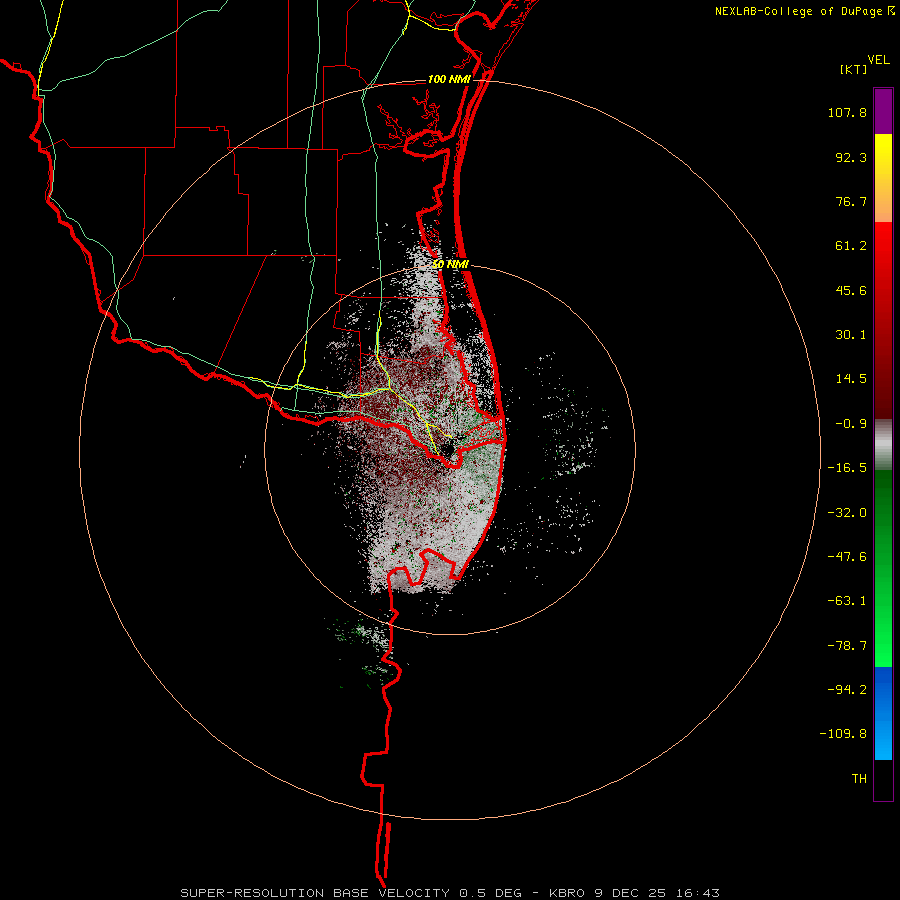This screenshot has height=900, width=900.
Task: Click the -32.0 velocity scale value
Action: pos(847,513)
